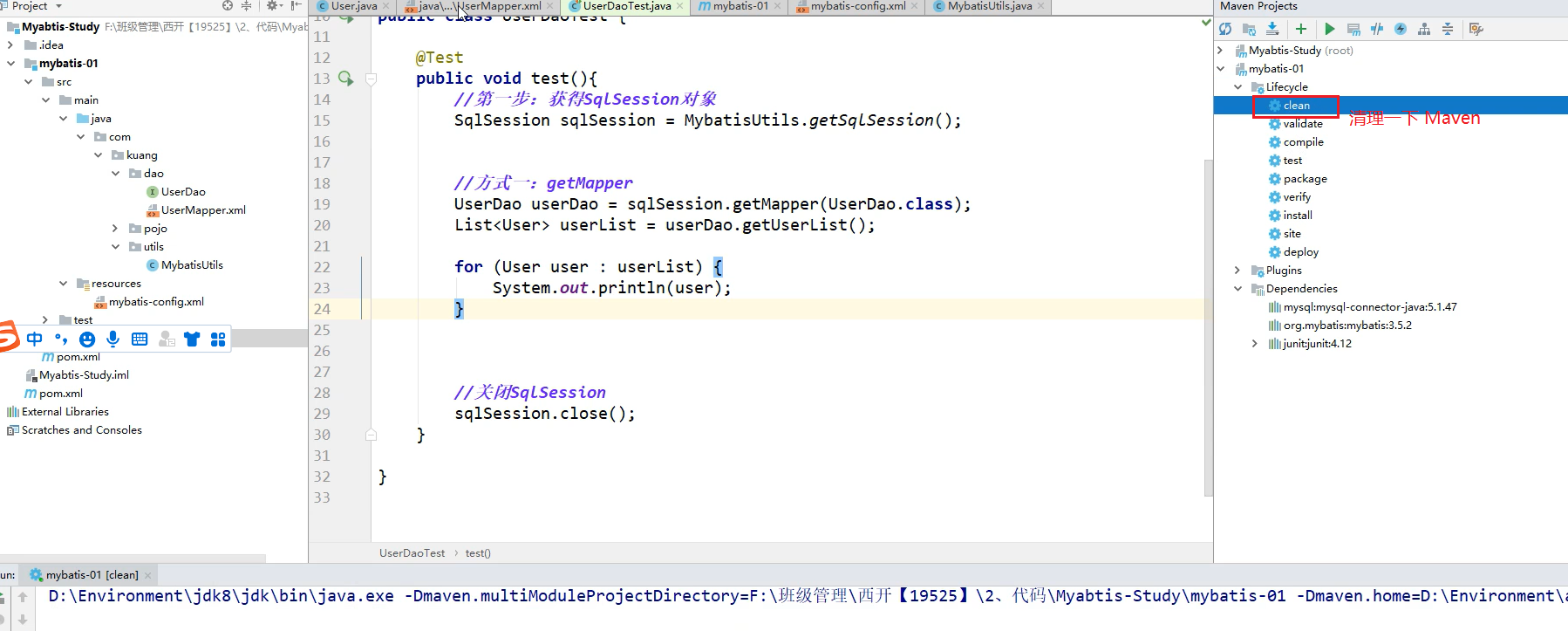
Task: Close mybatis-config.xml tab
Action: tap(914, 6)
